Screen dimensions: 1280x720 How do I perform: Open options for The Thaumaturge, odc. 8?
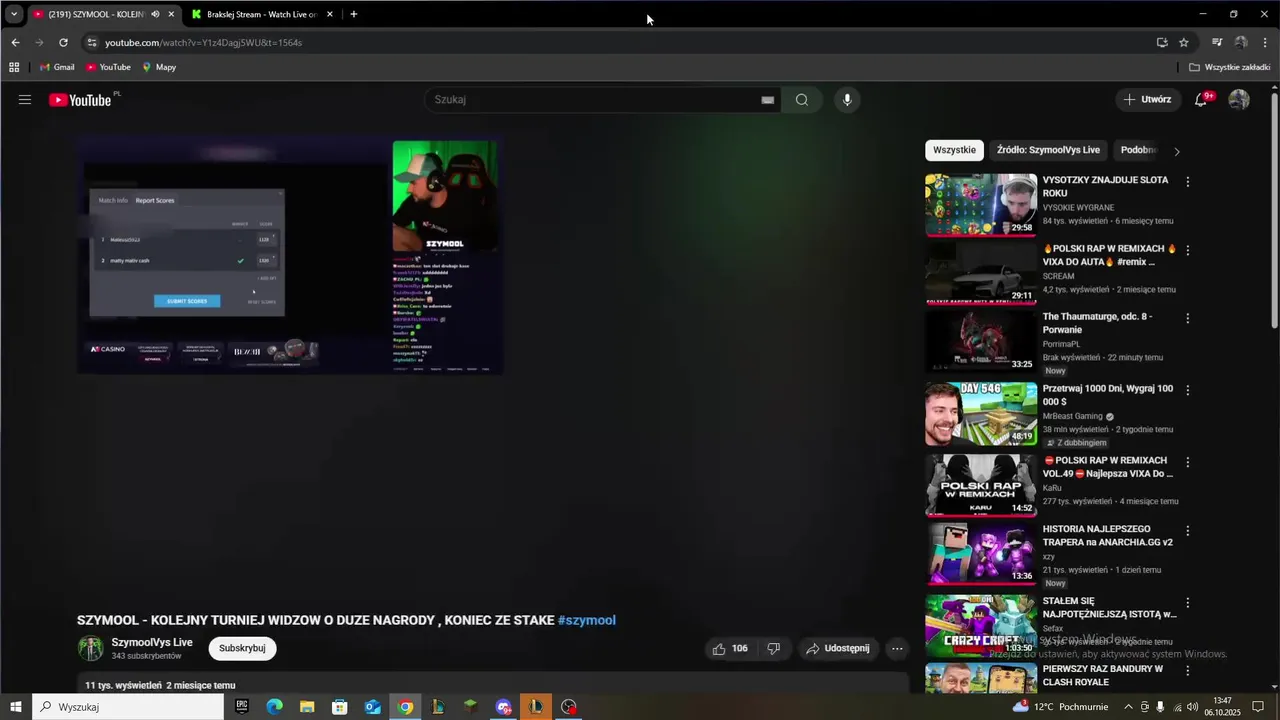[1188, 318]
